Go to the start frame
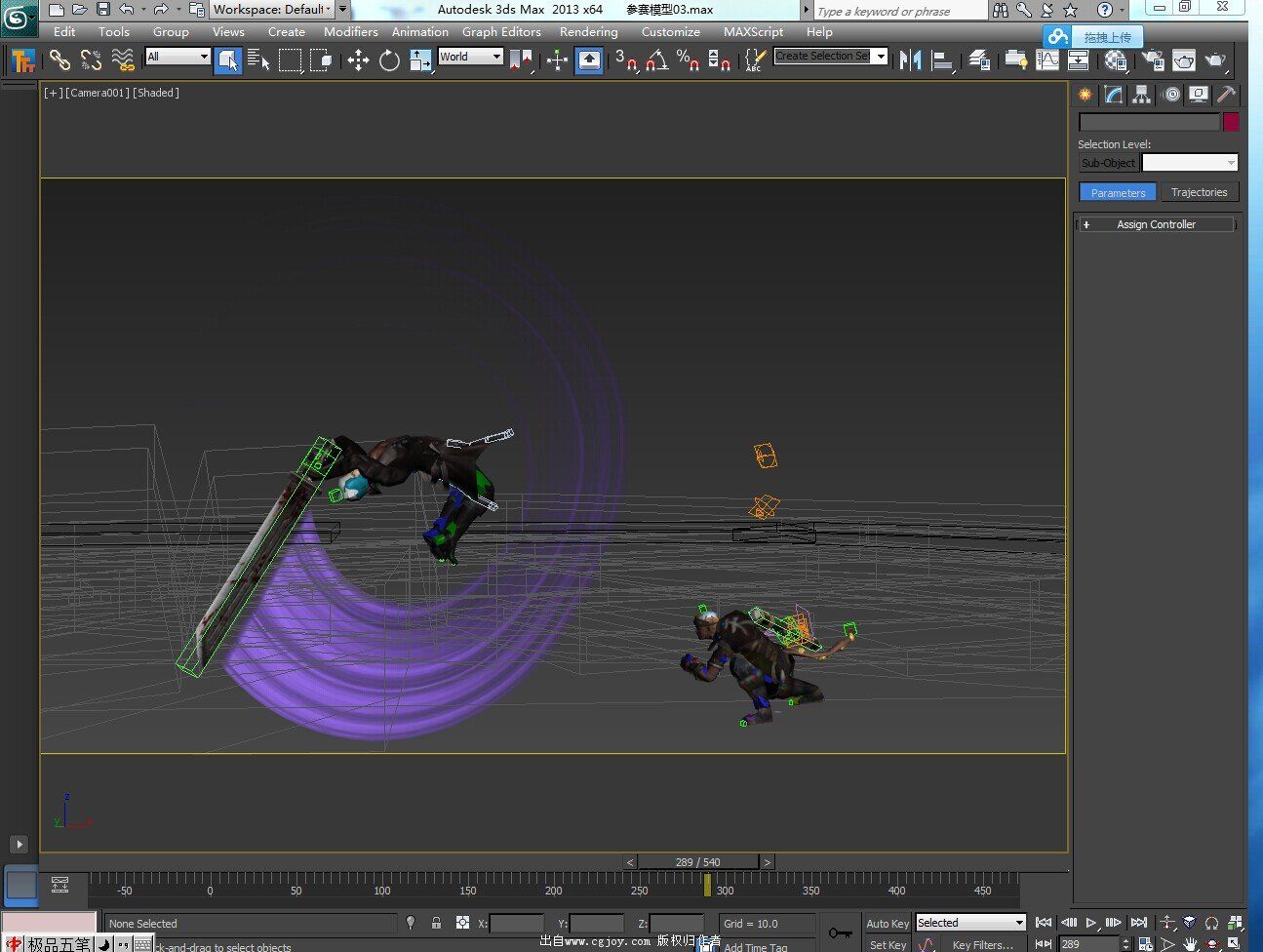 coord(1044,922)
